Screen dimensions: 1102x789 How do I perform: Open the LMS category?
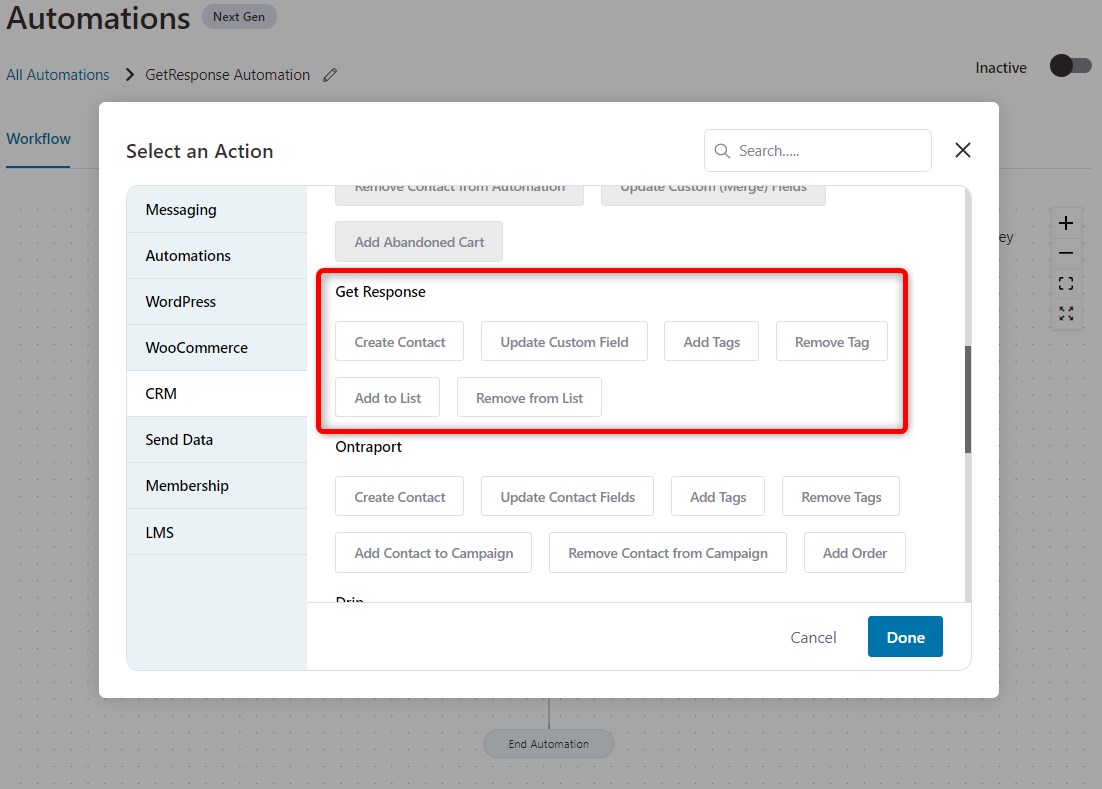click(x=216, y=532)
